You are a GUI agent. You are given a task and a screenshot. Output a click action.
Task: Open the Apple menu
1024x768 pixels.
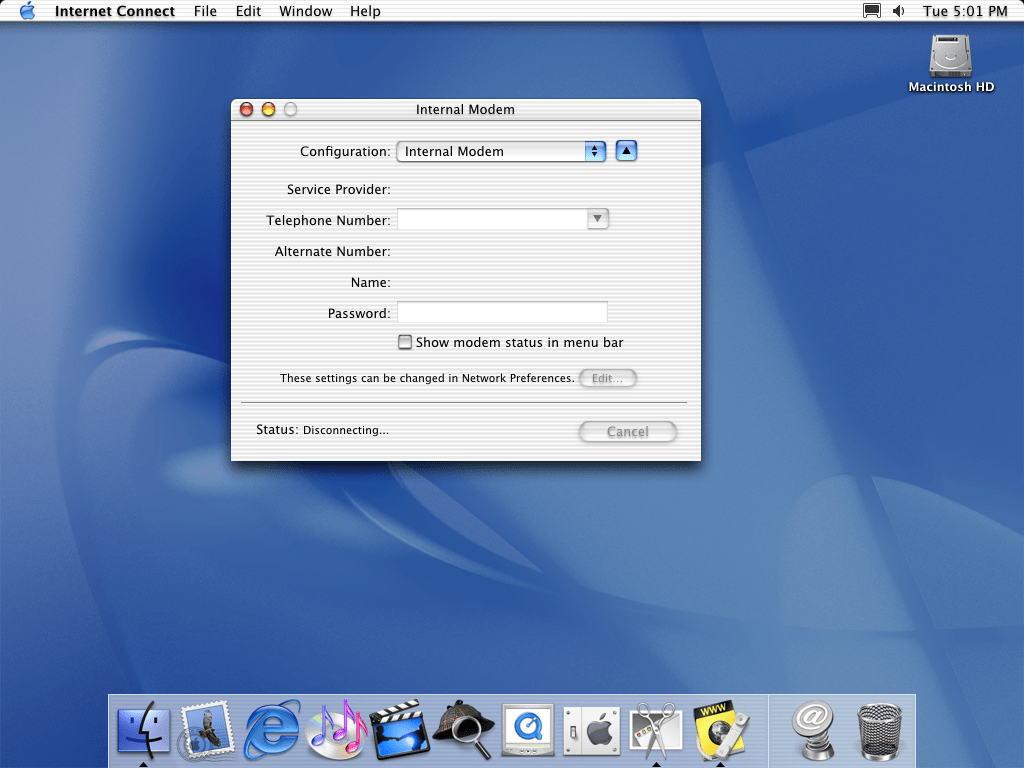point(27,11)
